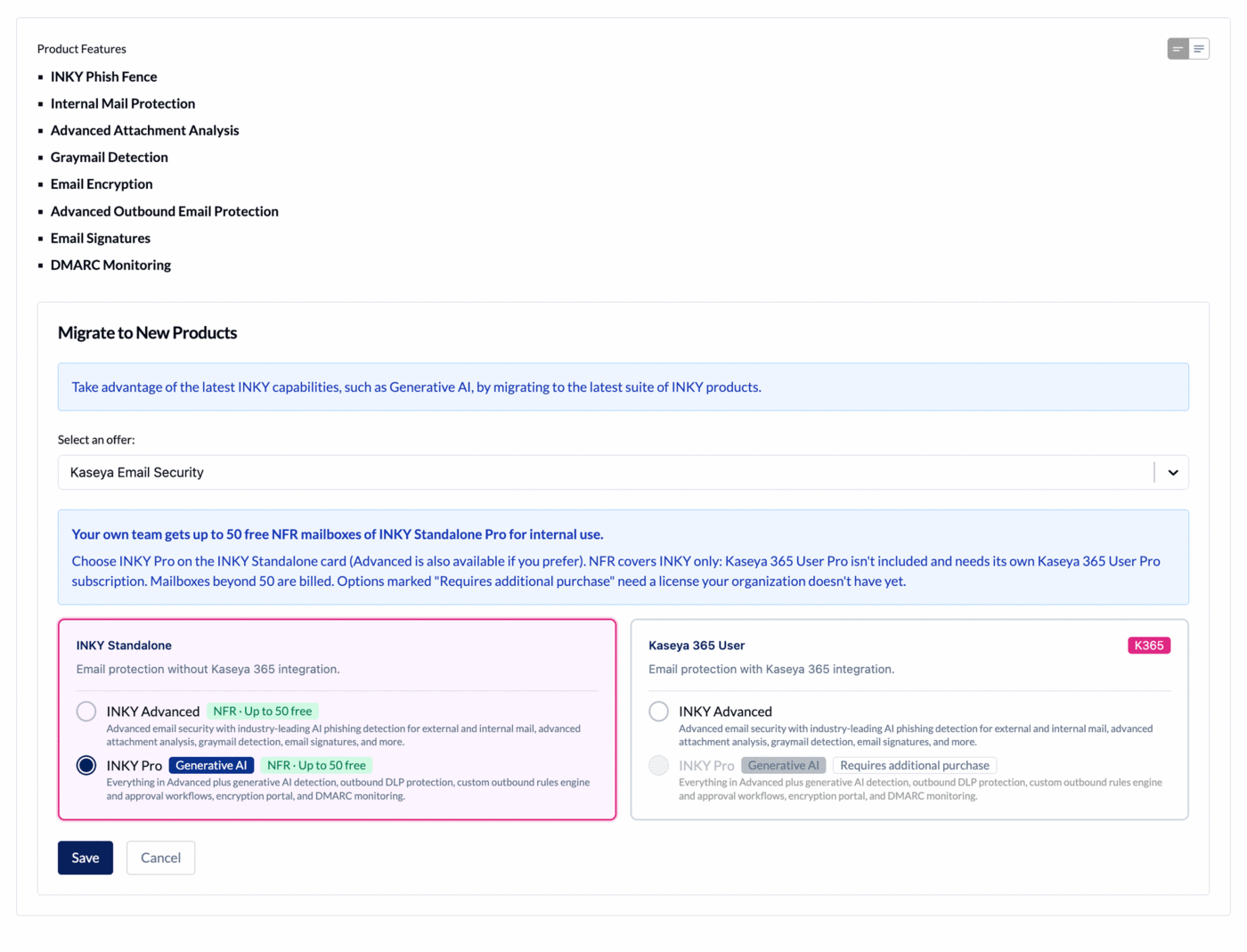Image resolution: width=1247 pixels, height=952 pixels.
Task: Click the K365 badge
Action: click(1149, 646)
